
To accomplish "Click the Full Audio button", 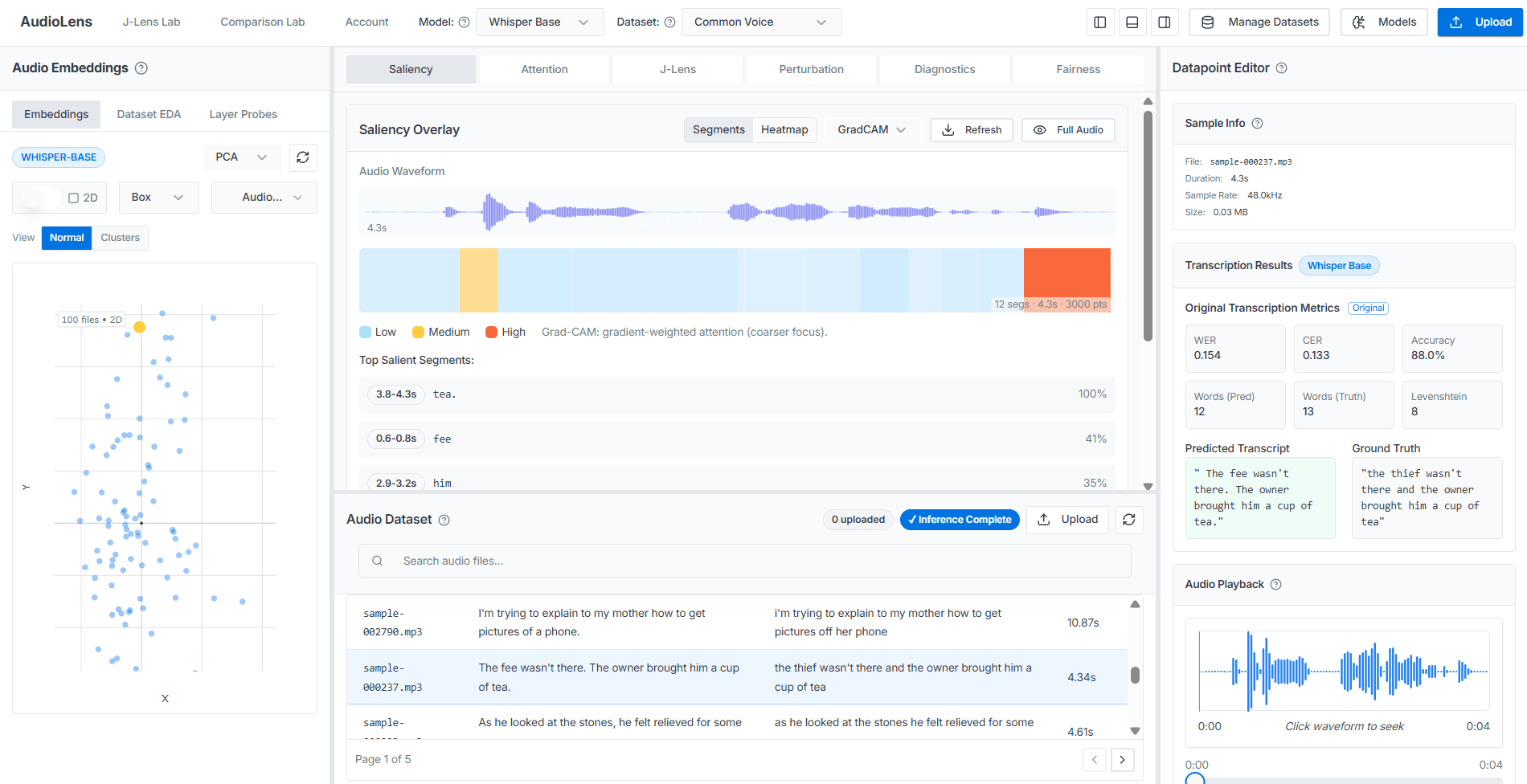I will tap(1068, 130).
